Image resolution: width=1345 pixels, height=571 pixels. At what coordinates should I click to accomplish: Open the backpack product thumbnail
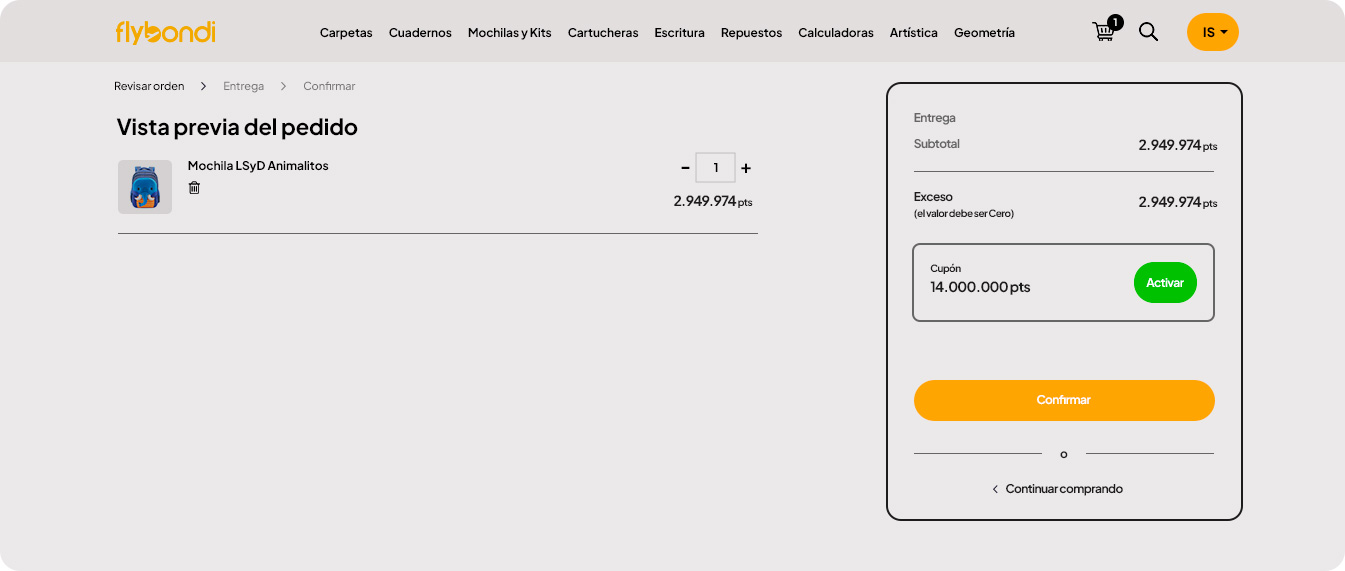pos(145,187)
